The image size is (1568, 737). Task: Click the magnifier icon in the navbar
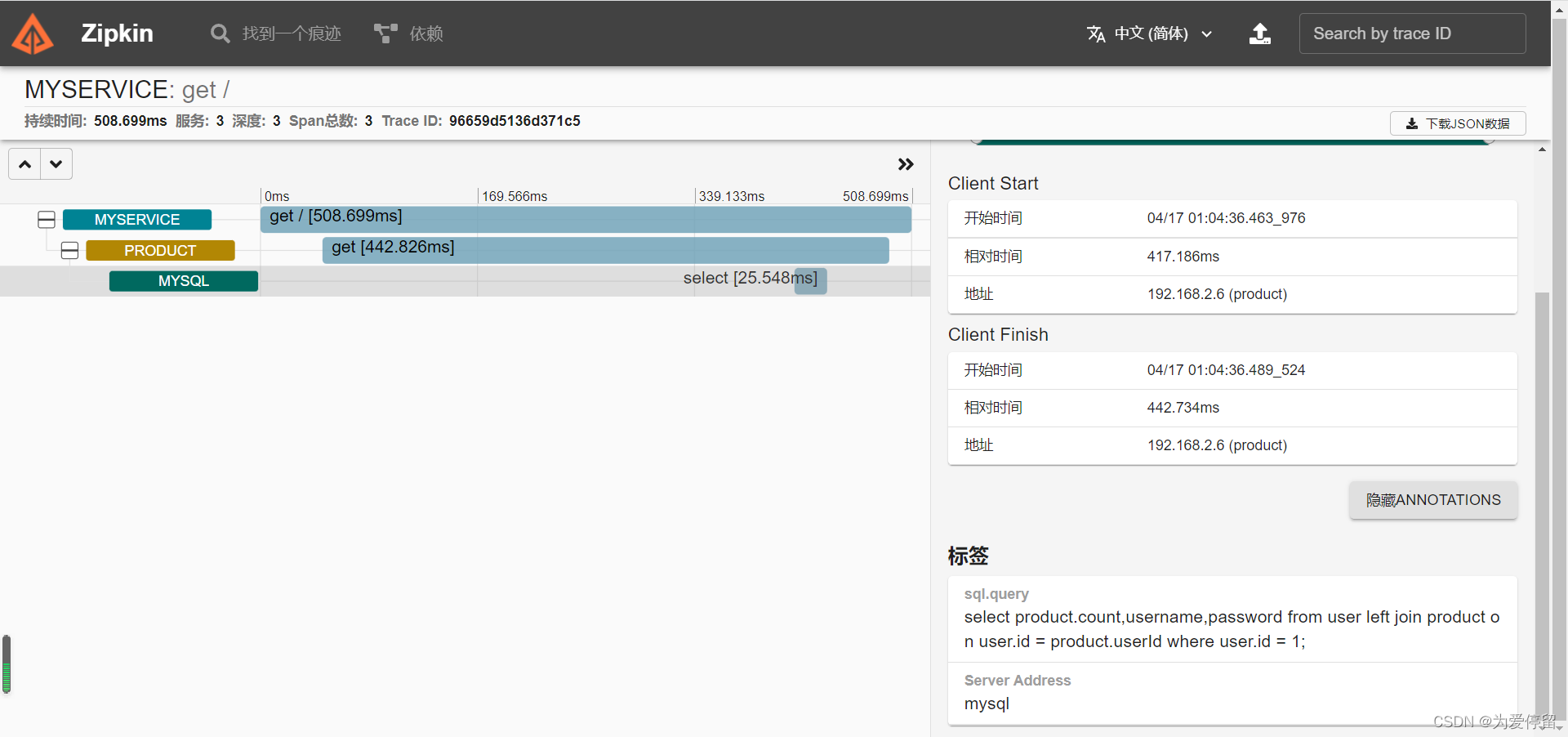pyautogui.click(x=220, y=33)
